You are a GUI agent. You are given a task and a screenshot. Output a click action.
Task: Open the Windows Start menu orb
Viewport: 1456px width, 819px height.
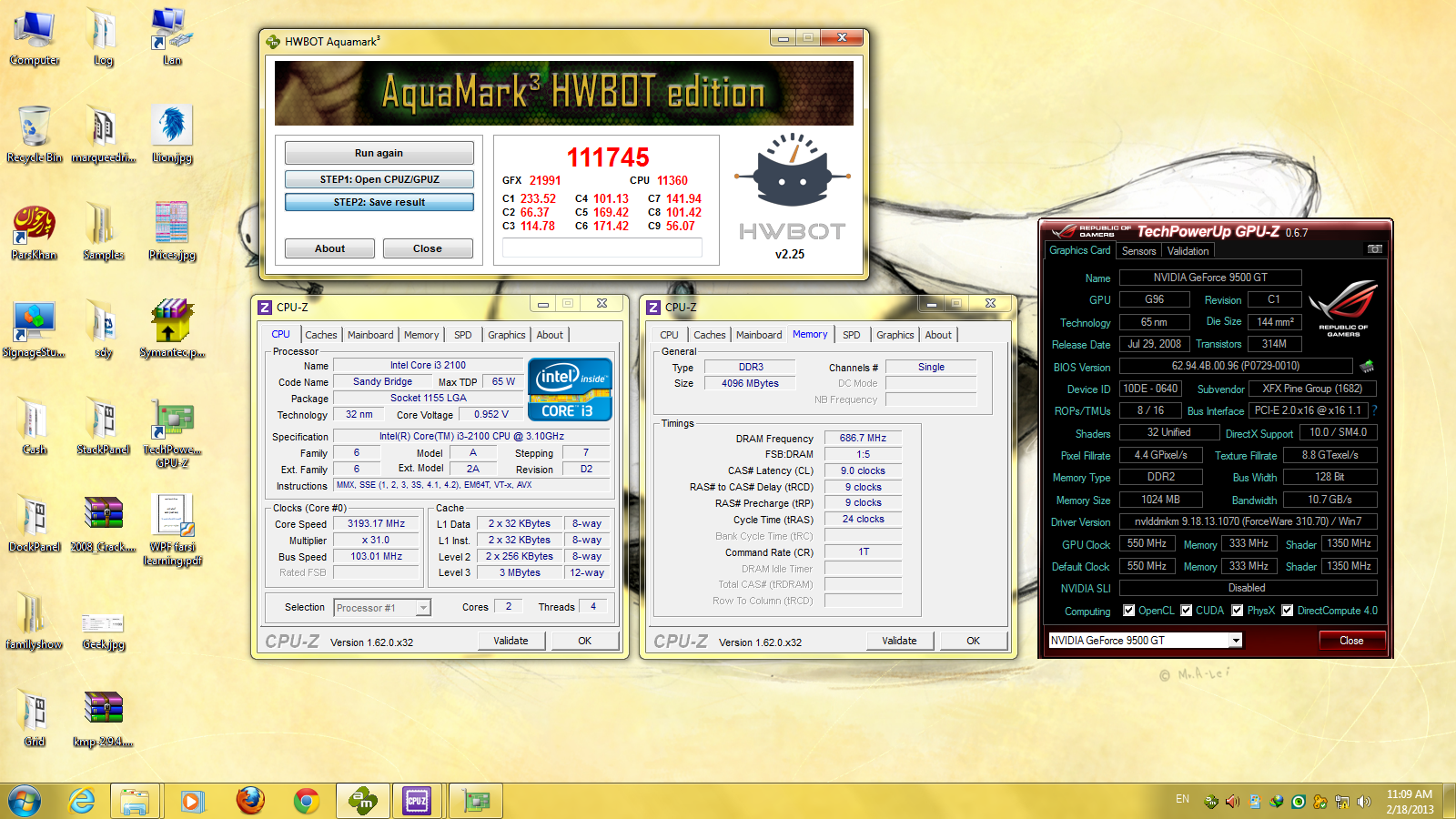[x=25, y=801]
